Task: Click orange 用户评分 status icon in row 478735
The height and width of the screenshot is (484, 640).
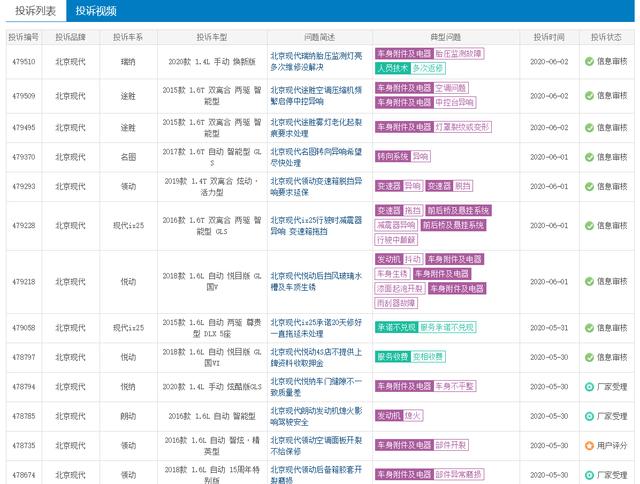Action: 589,446
